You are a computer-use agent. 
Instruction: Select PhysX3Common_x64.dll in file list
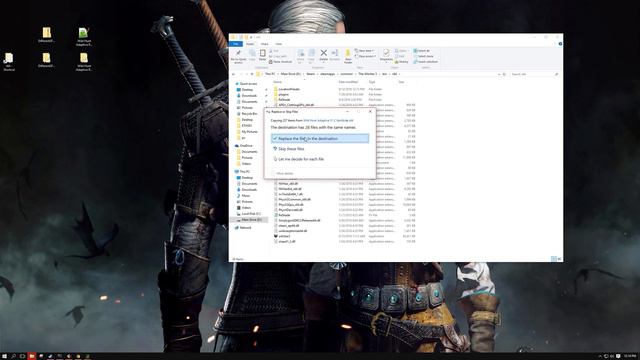pyautogui.click(x=292, y=200)
